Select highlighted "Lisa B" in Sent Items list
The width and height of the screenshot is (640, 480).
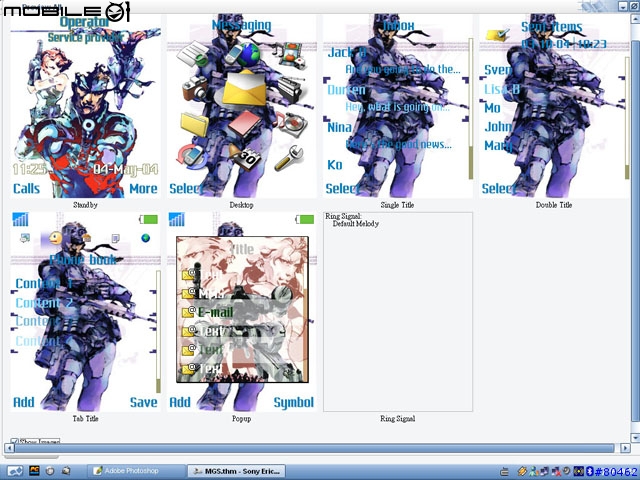[502, 89]
